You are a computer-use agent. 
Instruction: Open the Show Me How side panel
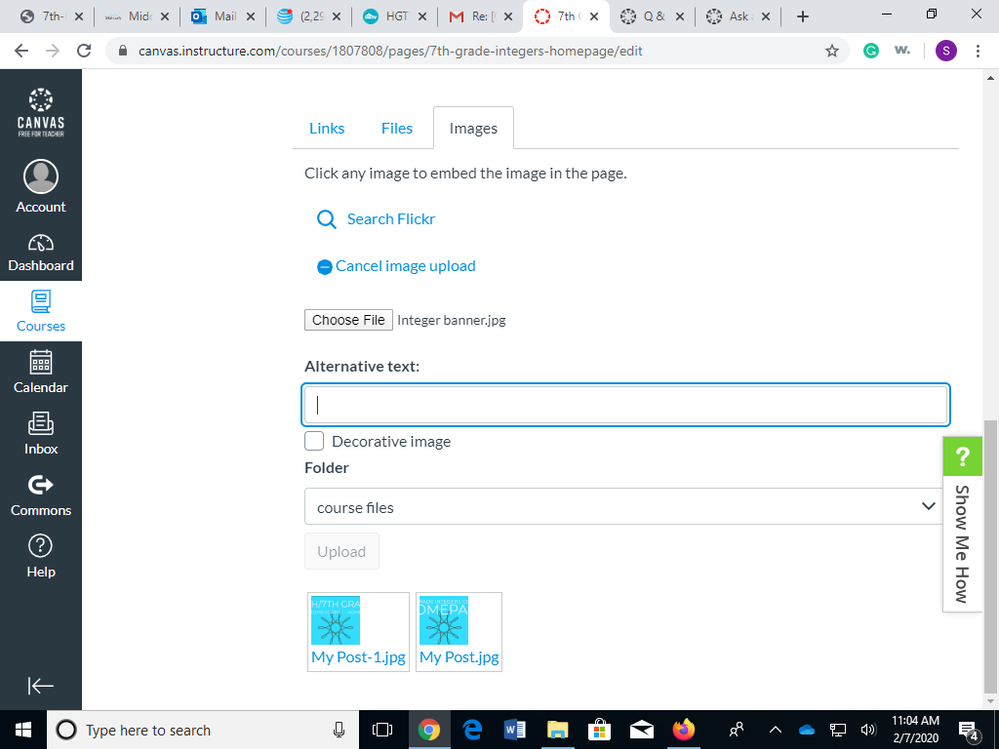960,545
